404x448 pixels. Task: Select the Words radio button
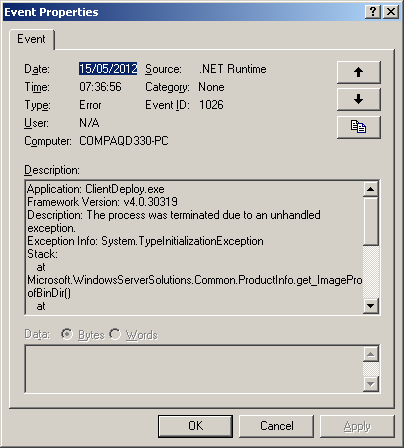pyautogui.click(x=115, y=334)
